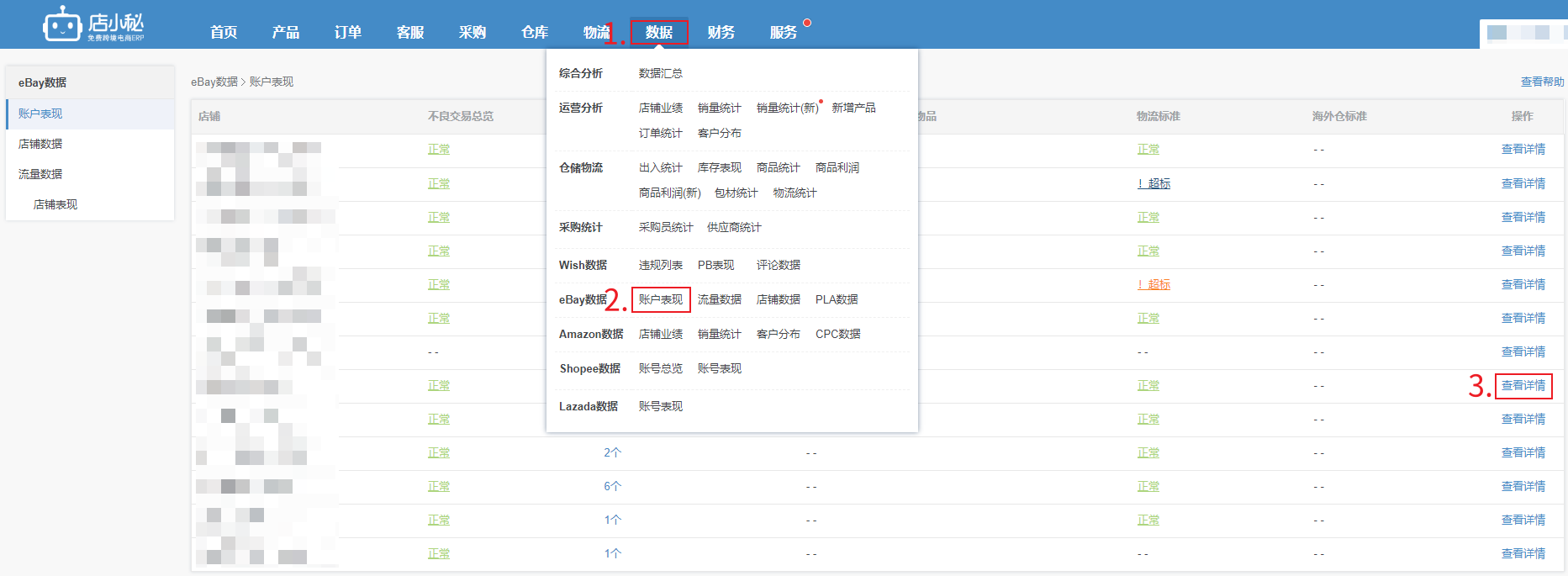This screenshot has height=576, width=1568.
Task: Open the 客服 menu
Action: [x=410, y=32]
